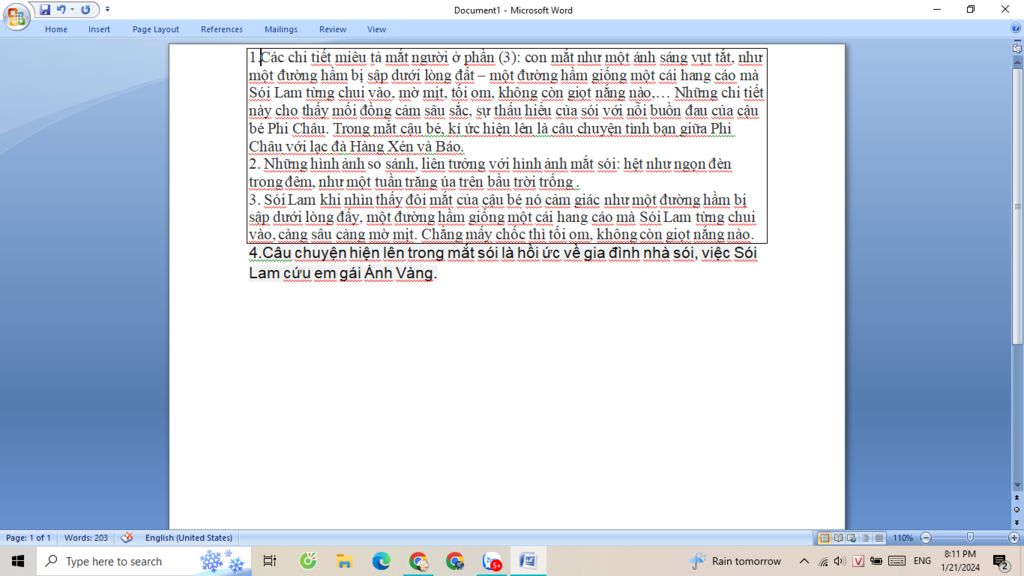Redo using the Quick Access repeat icon

coord(86,10)
